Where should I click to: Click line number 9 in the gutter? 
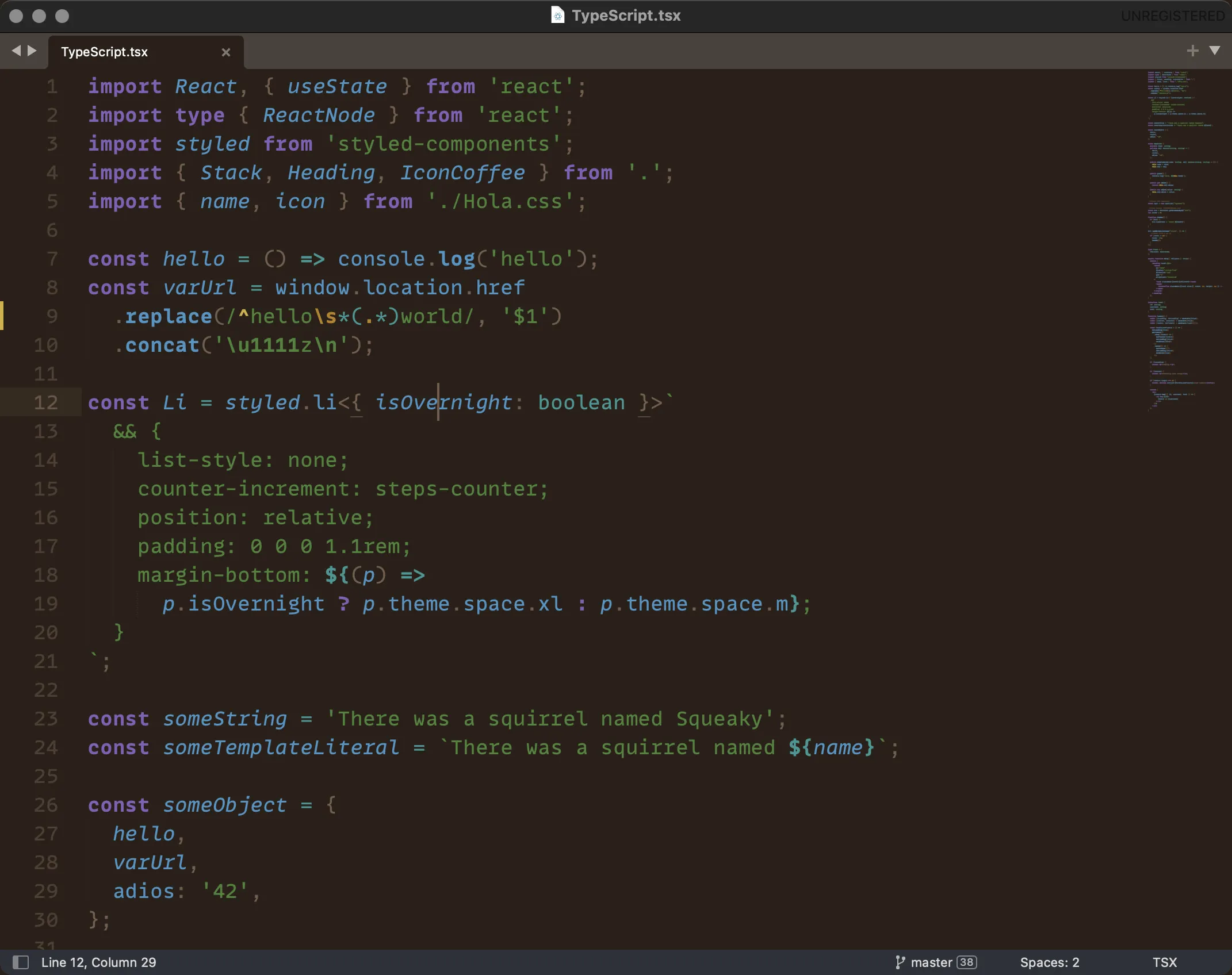click(x=52, y=316)
